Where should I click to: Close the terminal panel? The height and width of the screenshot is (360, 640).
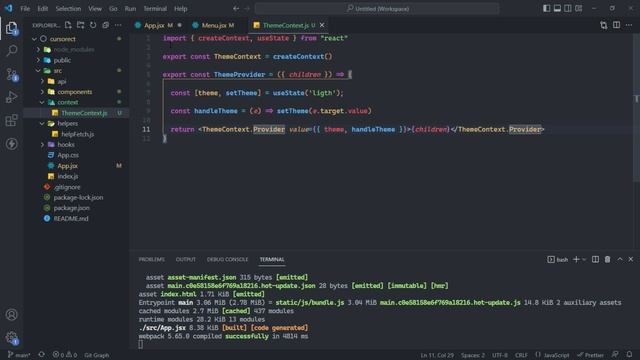pyautogui.click(x=631, y=260)
